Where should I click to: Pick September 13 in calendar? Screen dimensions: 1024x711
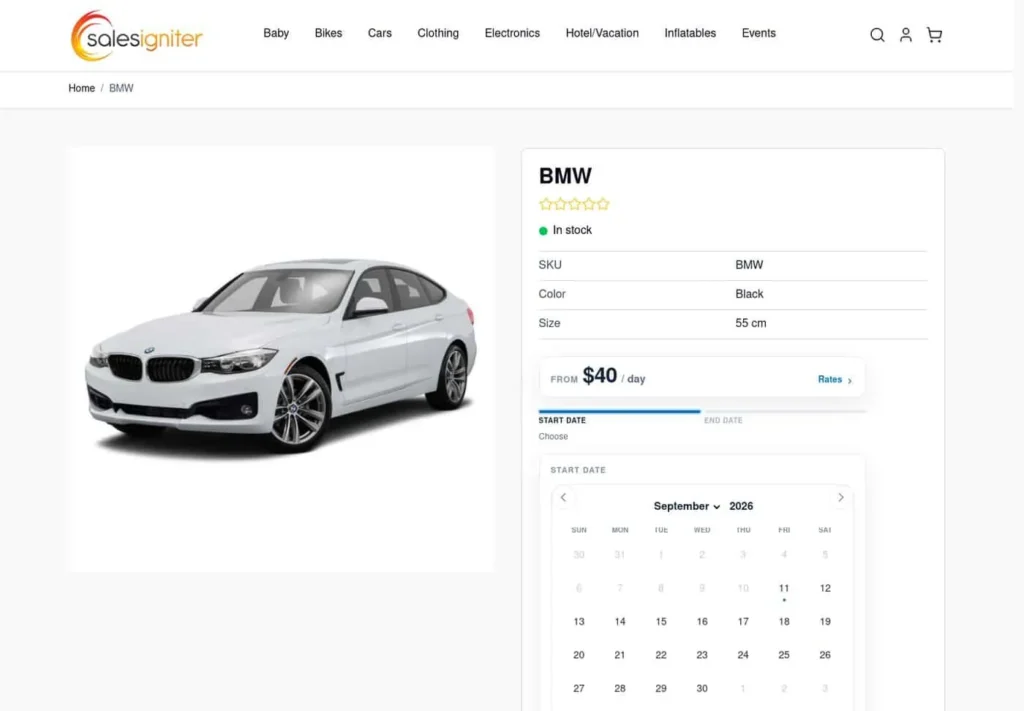coord(579,622)
